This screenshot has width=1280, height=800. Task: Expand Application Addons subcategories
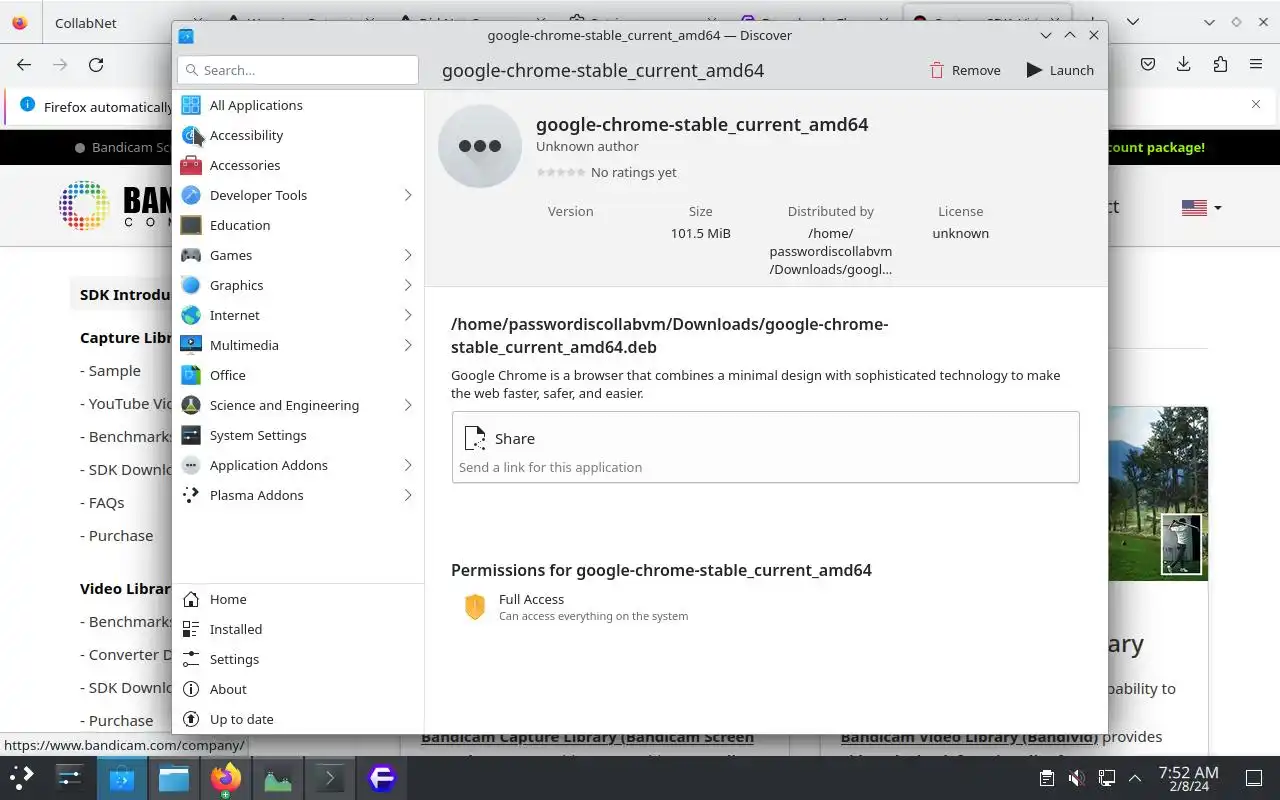[408, 465]
